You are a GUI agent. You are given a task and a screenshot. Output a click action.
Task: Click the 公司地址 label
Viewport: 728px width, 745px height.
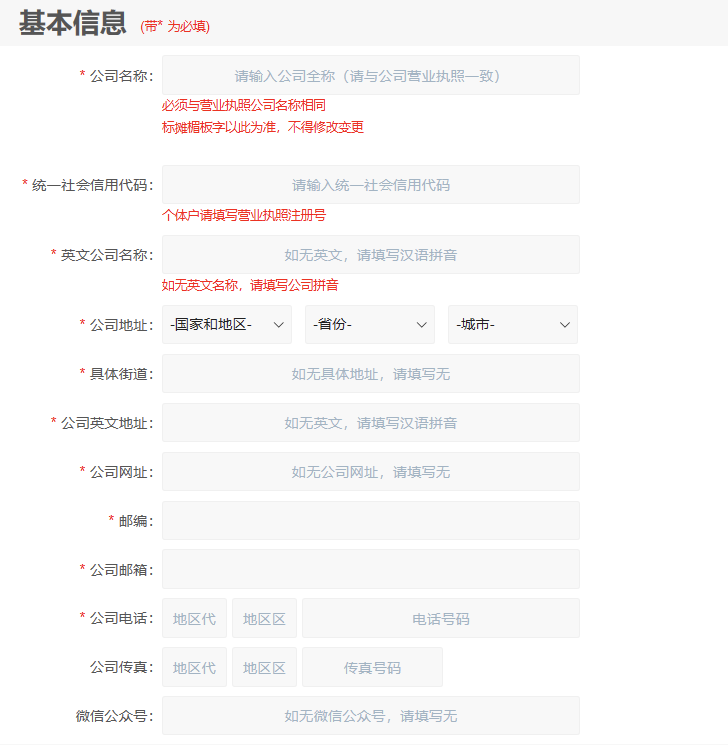pyautogui.click(x=121, y=325)
